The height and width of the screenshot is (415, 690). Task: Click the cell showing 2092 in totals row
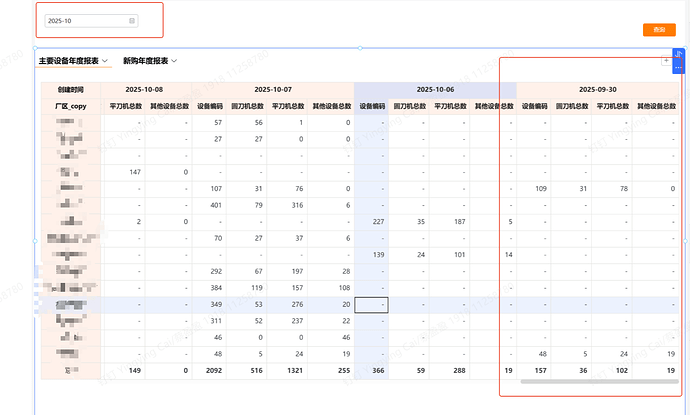coord(210,371)
